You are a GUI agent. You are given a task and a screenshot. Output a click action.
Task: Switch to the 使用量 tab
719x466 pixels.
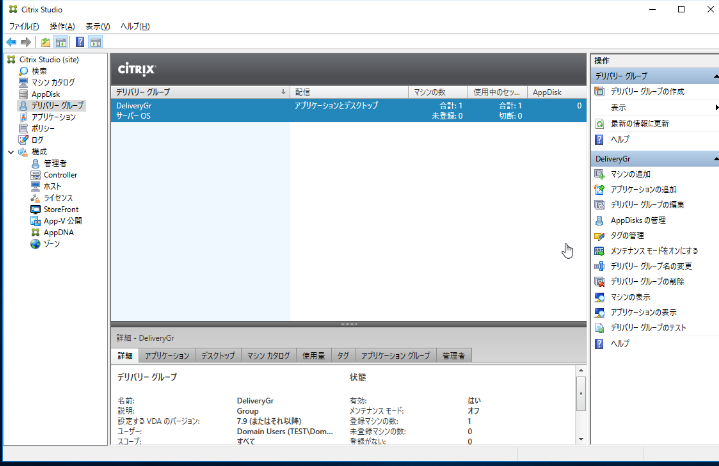(x=314, y=355)
